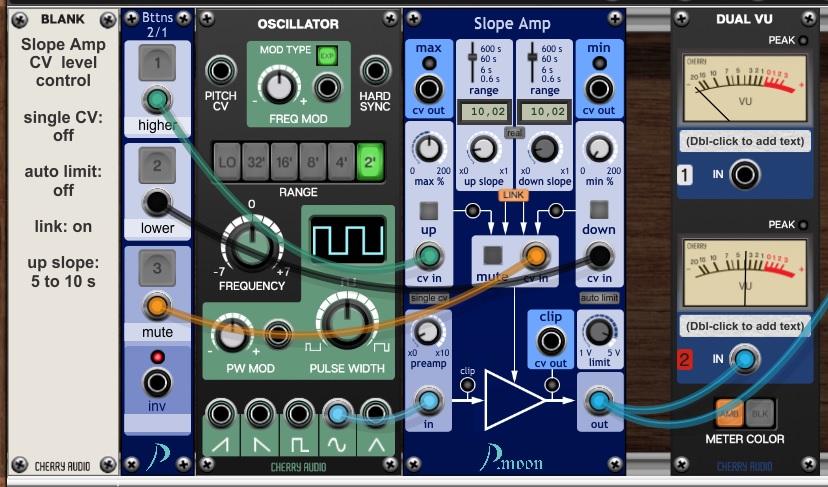Click the triangle waveform output jack
This screenshot has height=487, width=828.
376,414
